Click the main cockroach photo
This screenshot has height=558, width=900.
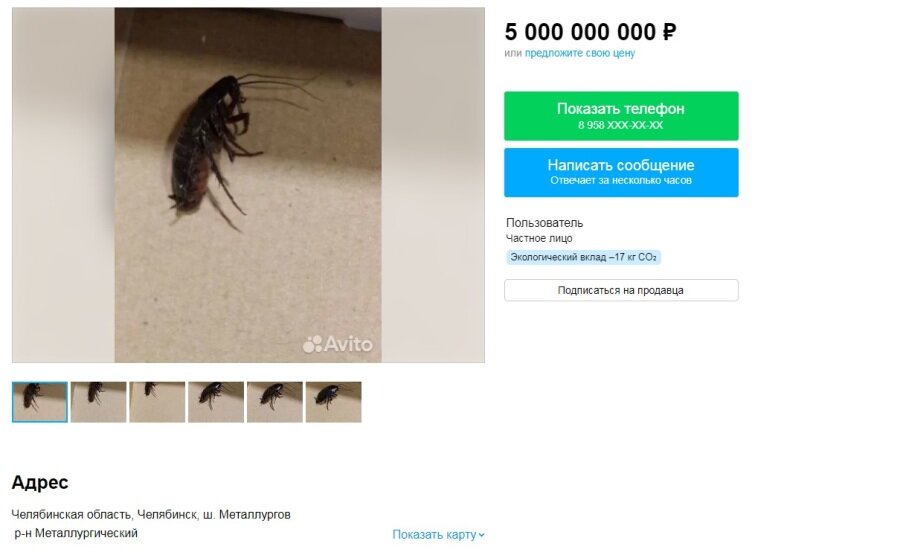(x=248, y=185)
